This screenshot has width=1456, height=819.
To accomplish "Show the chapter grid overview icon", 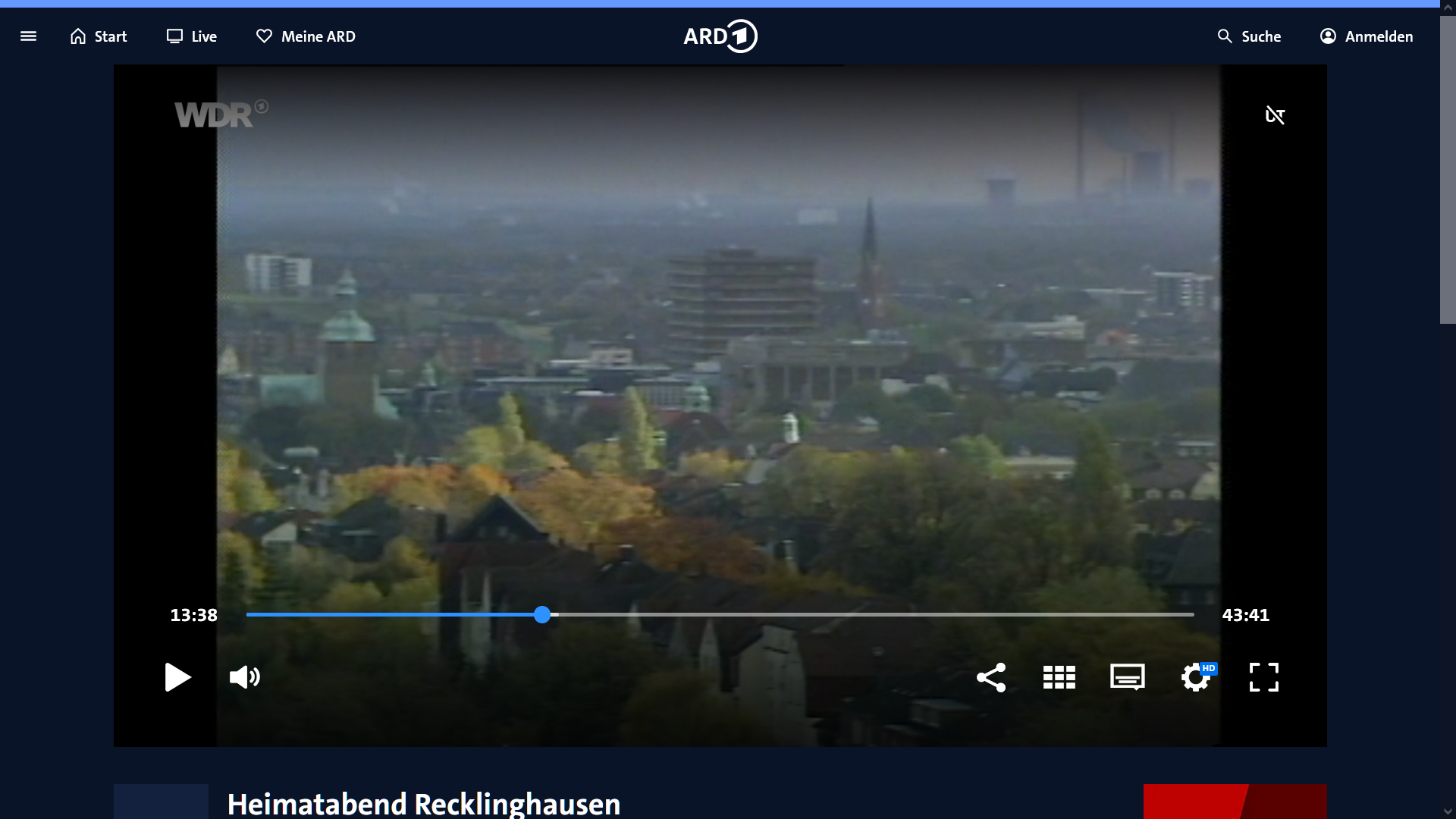I will 1059,677.
